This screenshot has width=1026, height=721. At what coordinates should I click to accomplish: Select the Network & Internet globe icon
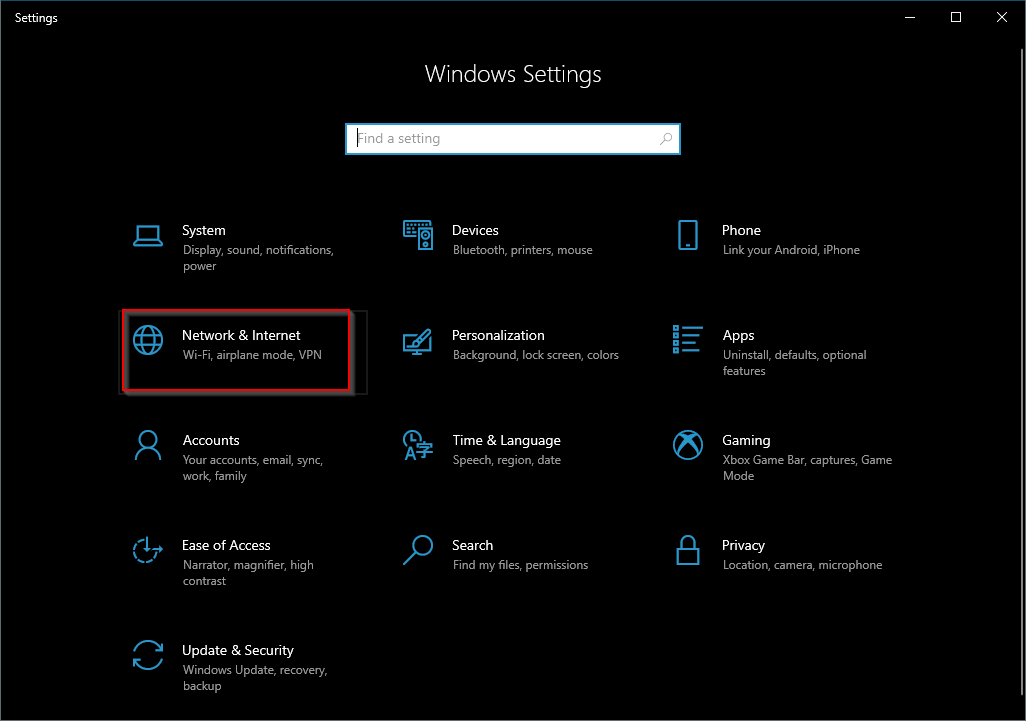click(148, 340)
